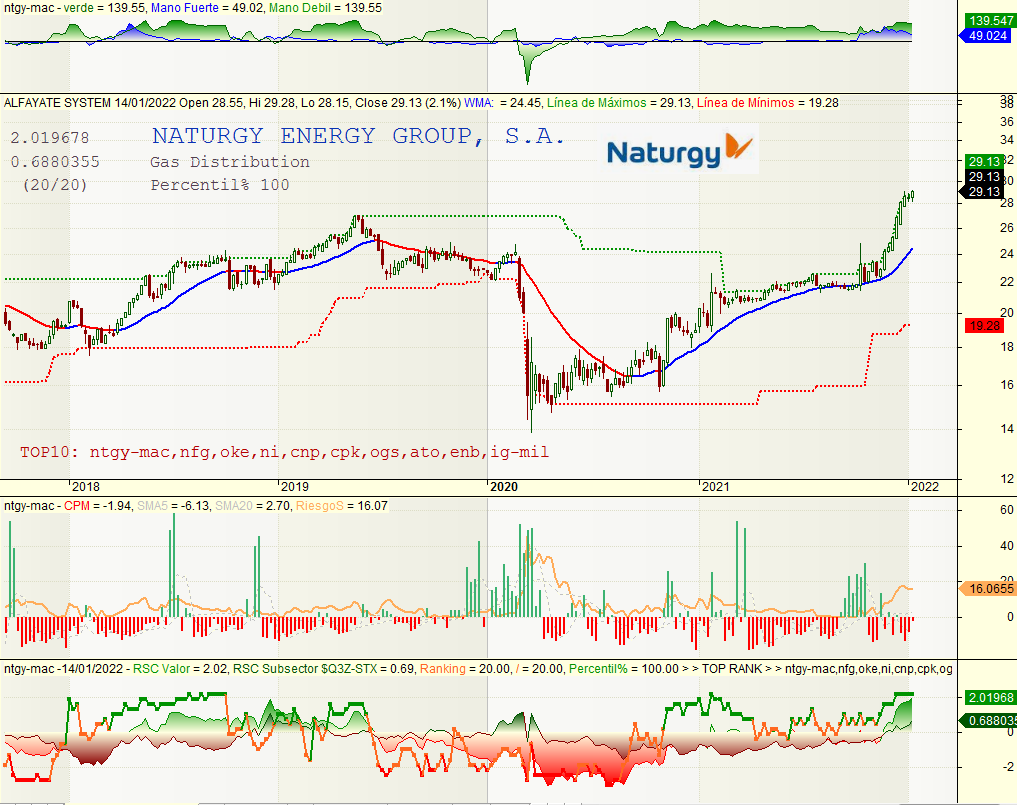Click the (20/20) ranking text
Image resolution: width=1017 pixels, height=805 pixels.
pos(55,185)
